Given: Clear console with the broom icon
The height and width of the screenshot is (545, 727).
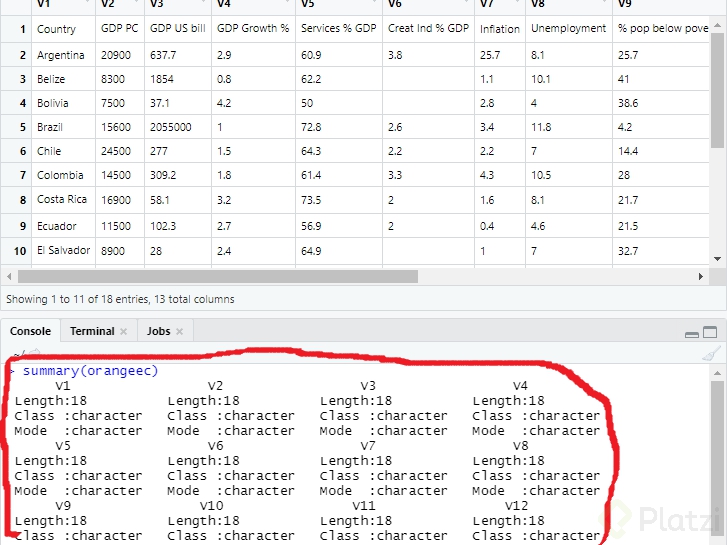Looking at the screenshot, I should pos(711,353).
